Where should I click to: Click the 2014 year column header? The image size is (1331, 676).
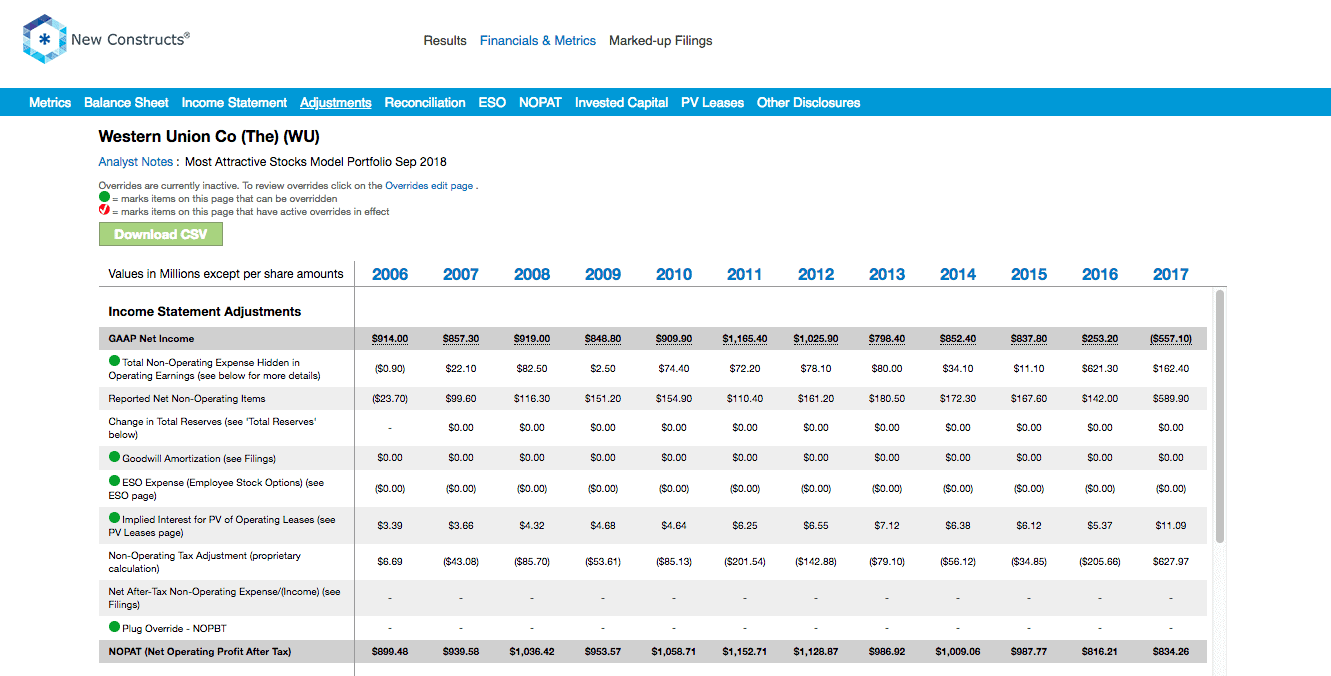(958, 274)
